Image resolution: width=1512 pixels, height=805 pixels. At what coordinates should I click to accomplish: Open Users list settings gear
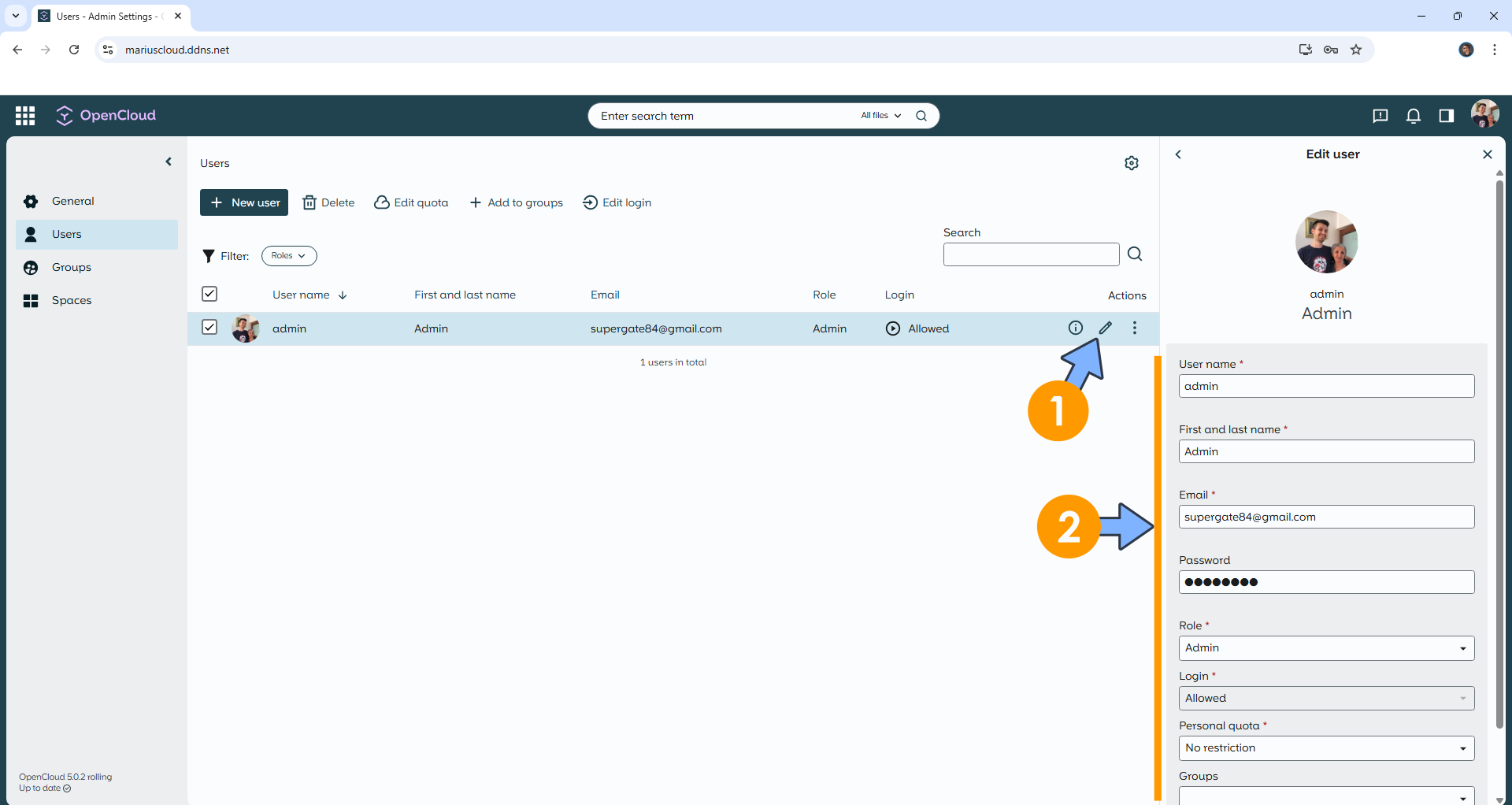(1132, 163)
